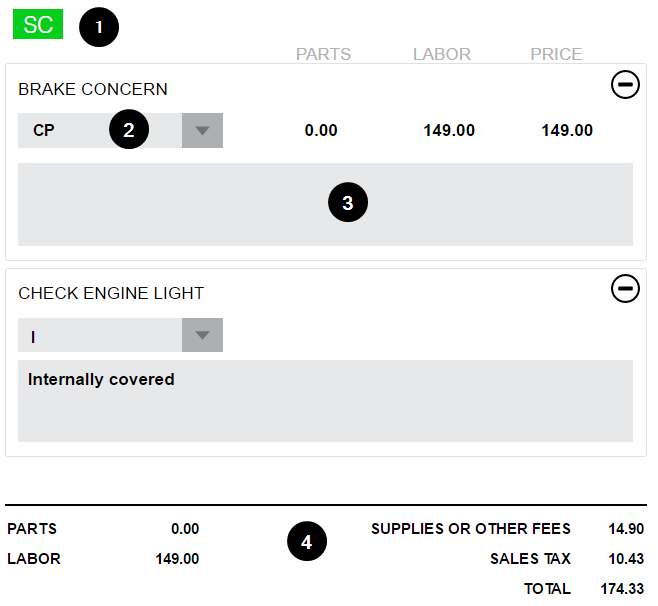Remove the Check Engine Light line with minus icon

(x=625, y=289)
